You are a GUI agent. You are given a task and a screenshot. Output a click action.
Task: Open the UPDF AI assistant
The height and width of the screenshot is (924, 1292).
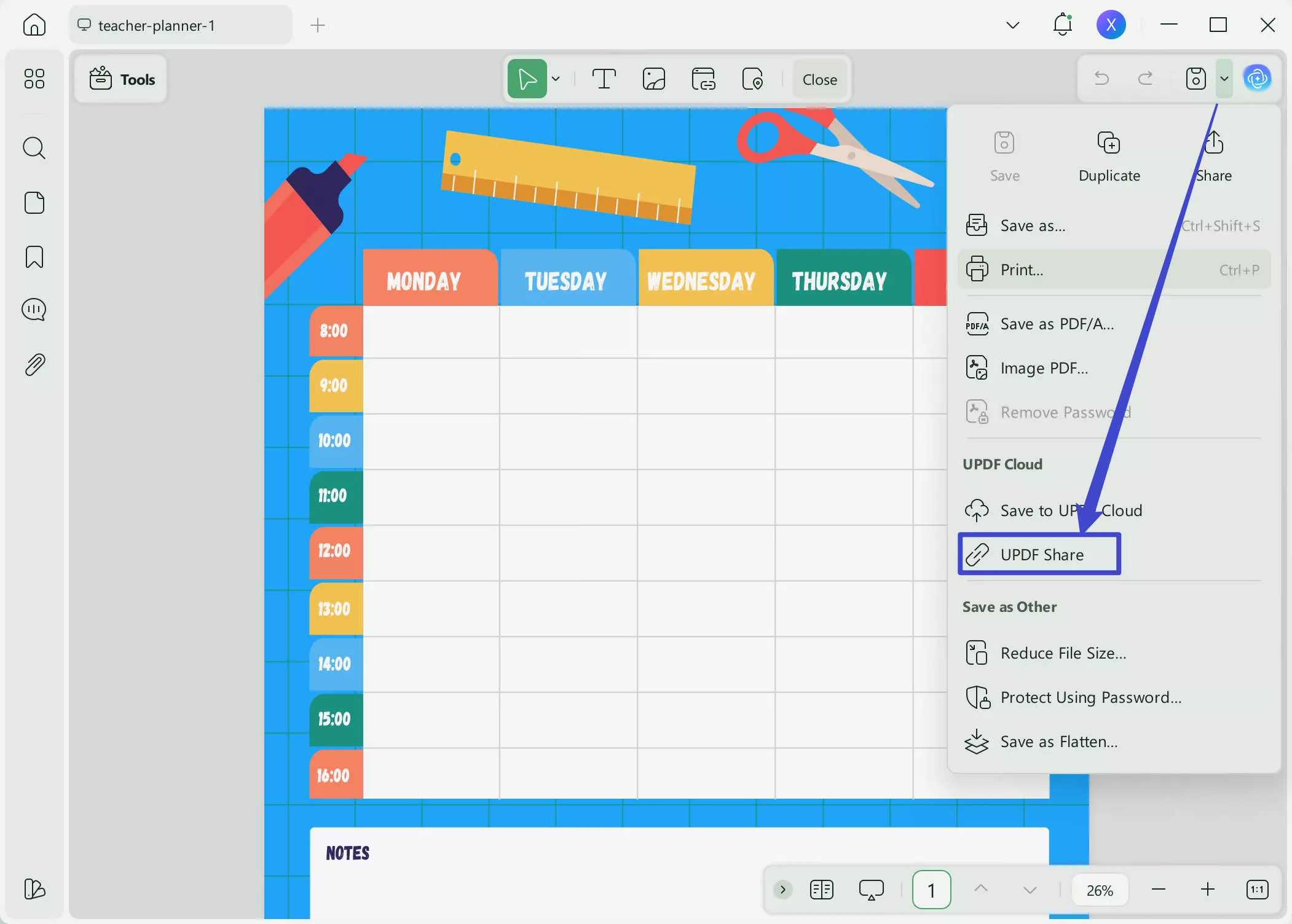click(x=1258, y=78)
